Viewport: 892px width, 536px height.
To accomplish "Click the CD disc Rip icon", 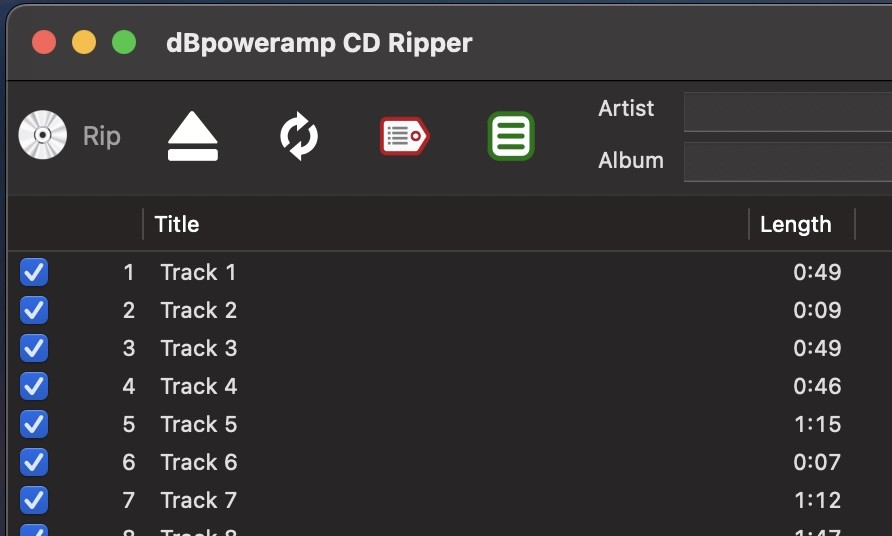I will pos(43,135).
